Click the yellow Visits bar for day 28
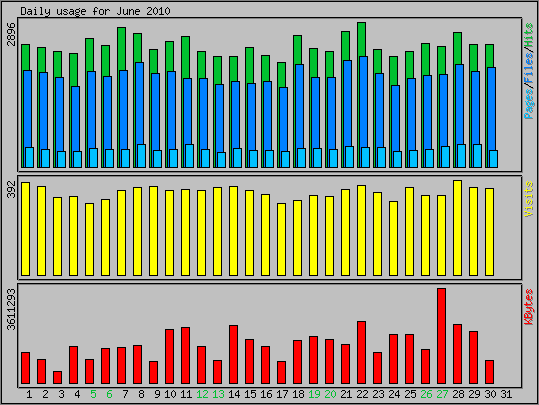Image resolution: width=539 pixels, height=405 pixels. coord(458,228)
